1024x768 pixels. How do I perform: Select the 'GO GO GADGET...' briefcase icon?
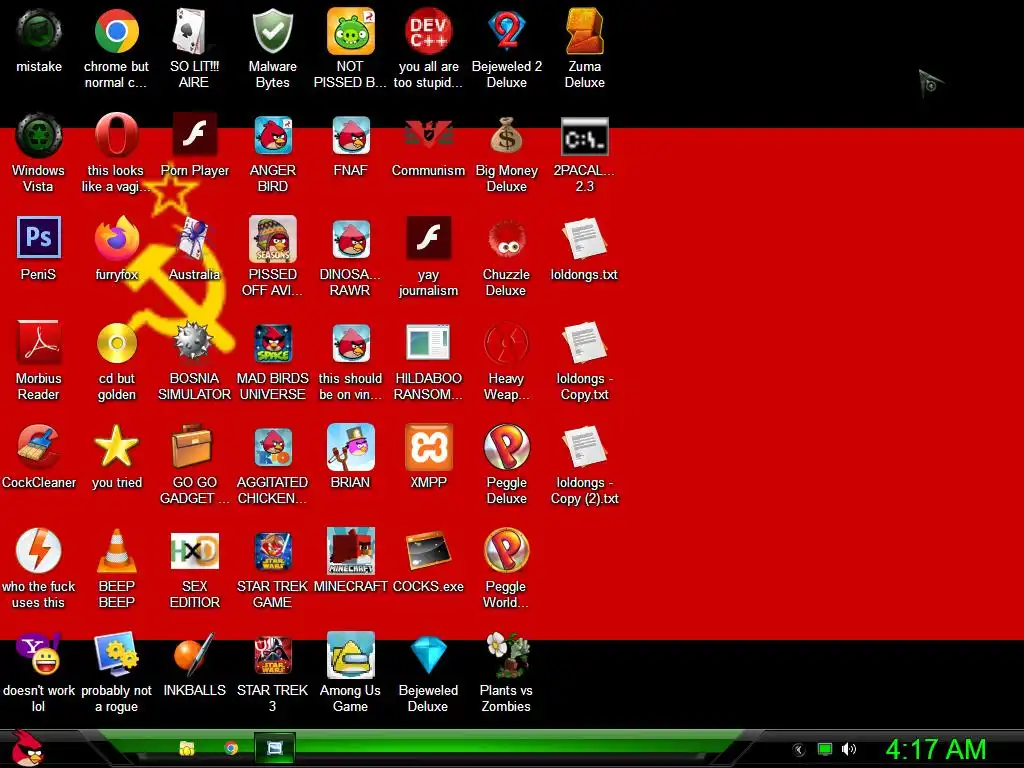coord(194,447)
